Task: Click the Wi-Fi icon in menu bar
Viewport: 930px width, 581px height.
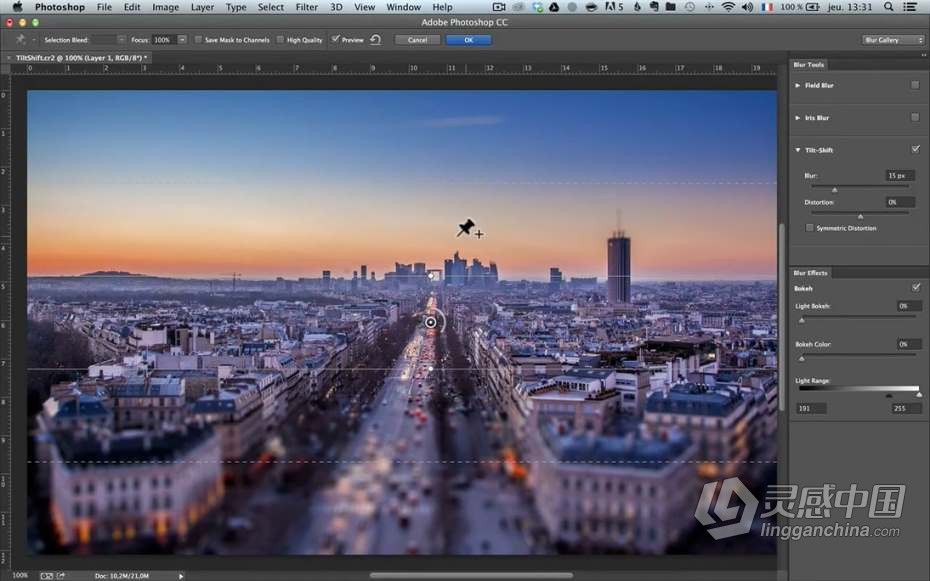Action: [x=728, y=7]
